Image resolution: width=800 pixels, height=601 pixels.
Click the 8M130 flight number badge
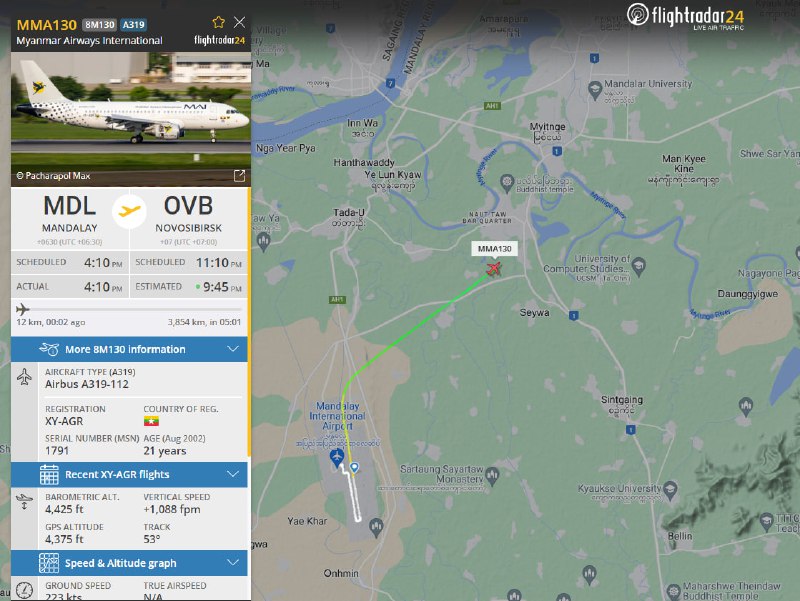tap(100, 24)
